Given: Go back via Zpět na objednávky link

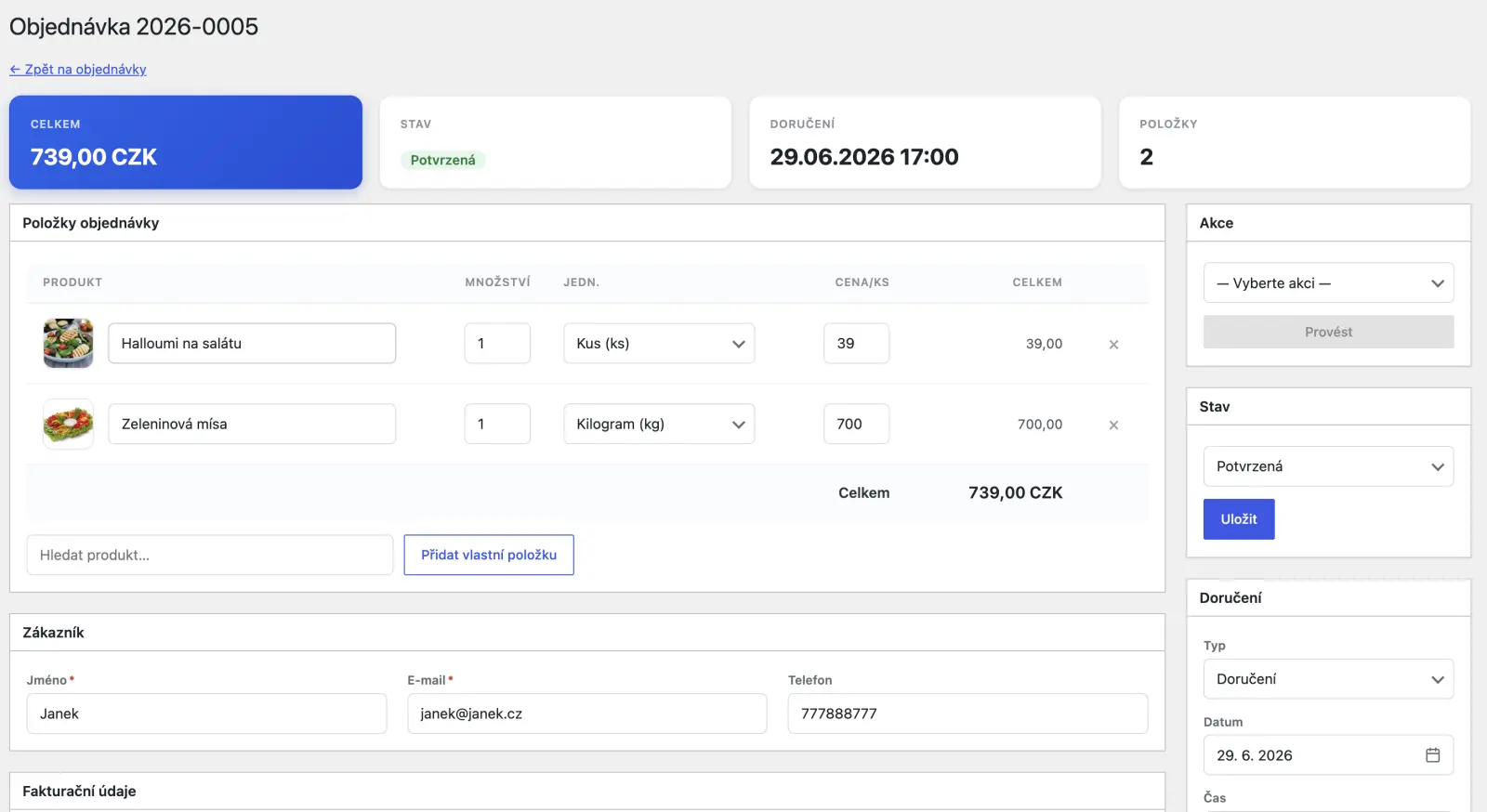Looking at the screenshot, I should [x=78, y=70].
